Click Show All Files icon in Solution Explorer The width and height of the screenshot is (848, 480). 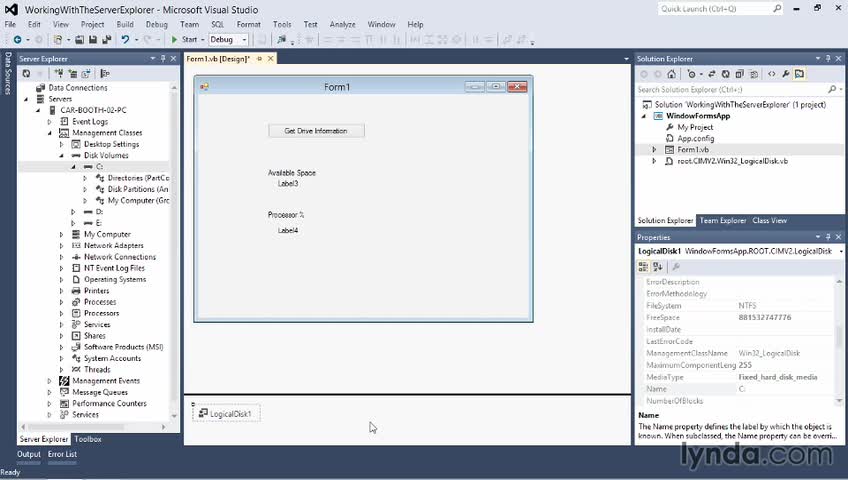[x=753, y=74]
